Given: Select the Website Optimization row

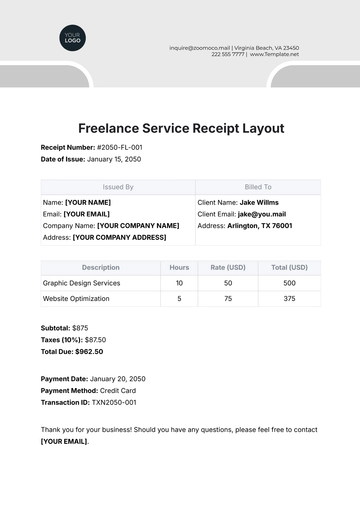Looking at the screenshot, I should coord(181,299).
